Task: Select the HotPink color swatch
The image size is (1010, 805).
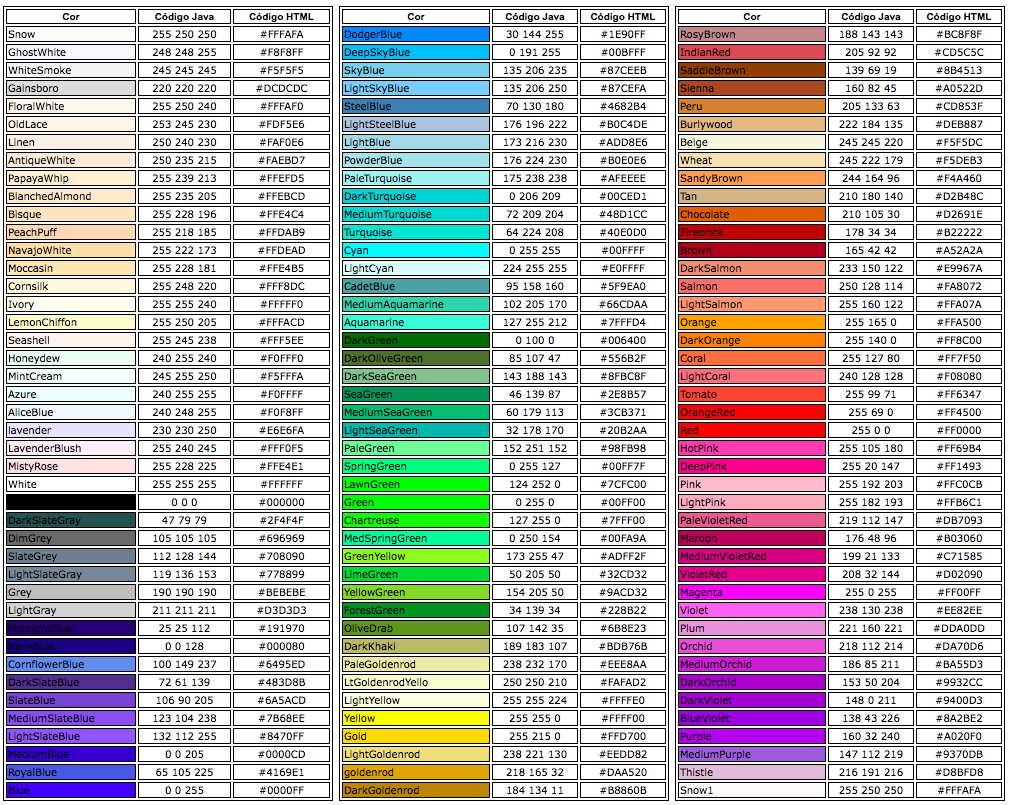Action: [755, 448]
